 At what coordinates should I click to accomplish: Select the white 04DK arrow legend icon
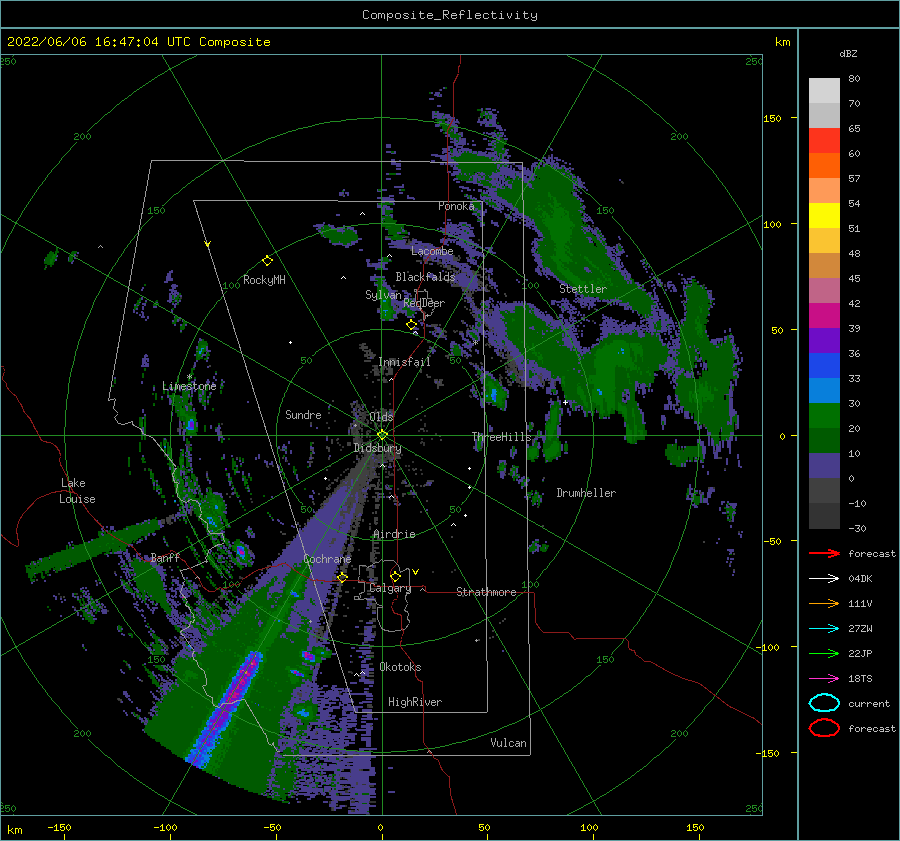point(824,579)
